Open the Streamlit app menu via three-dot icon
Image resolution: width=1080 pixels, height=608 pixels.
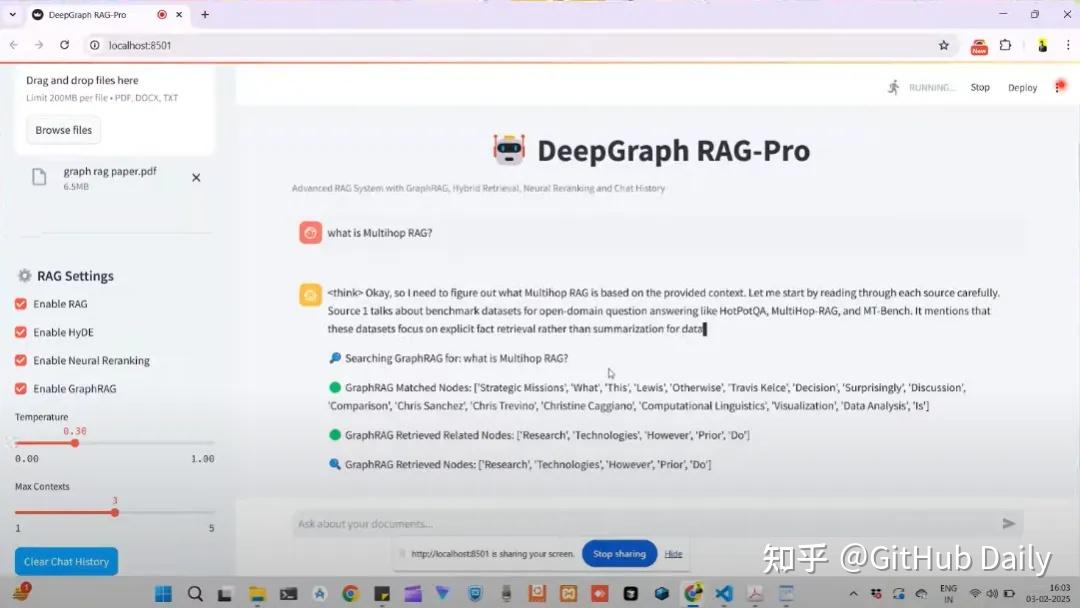pyautogui.click(x=1059, y=87)
